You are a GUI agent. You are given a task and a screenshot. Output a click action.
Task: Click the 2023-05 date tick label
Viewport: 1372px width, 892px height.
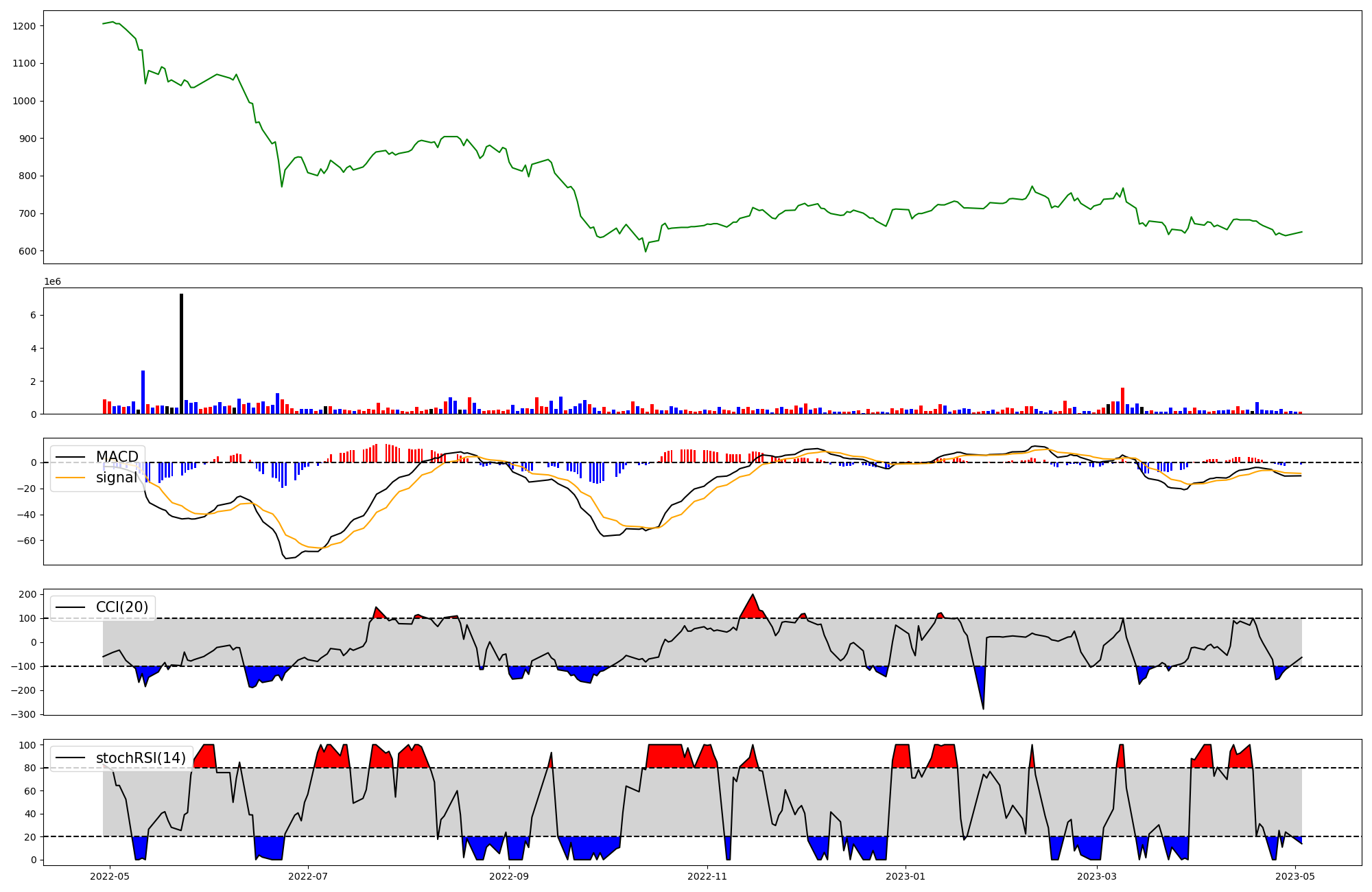point(1295,876)
